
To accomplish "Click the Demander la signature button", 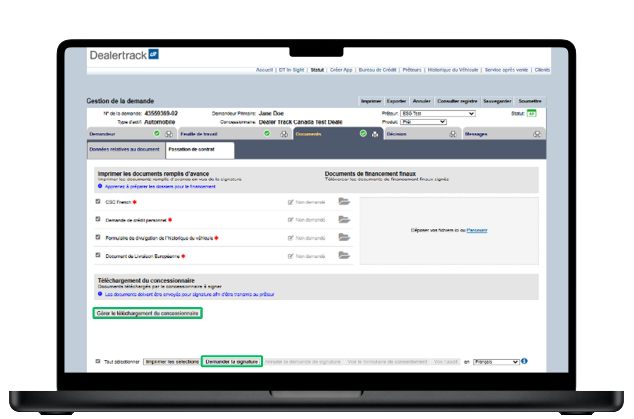I will pos(232,361).
